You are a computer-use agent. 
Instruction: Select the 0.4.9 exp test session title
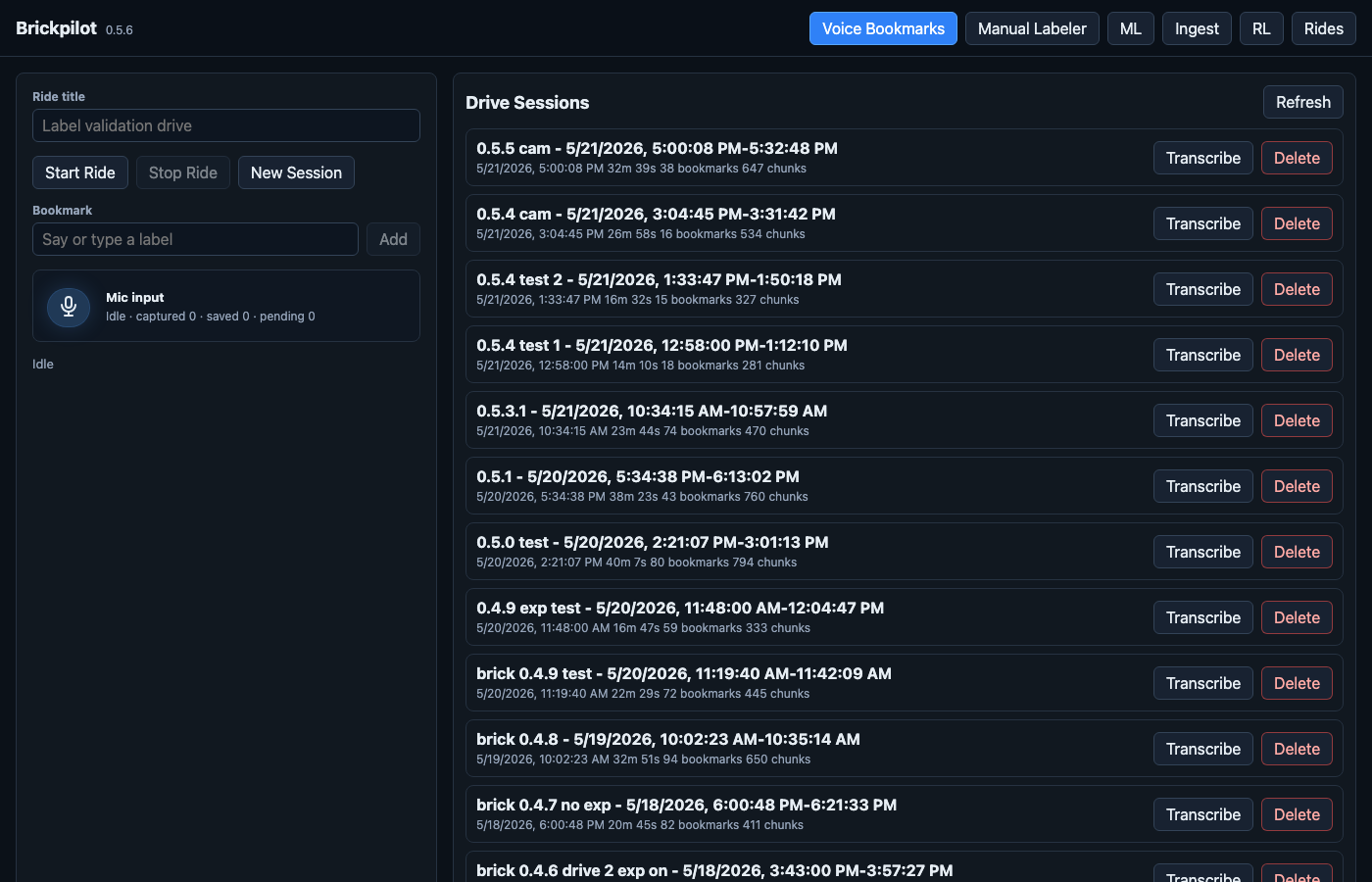click(680, 608)
